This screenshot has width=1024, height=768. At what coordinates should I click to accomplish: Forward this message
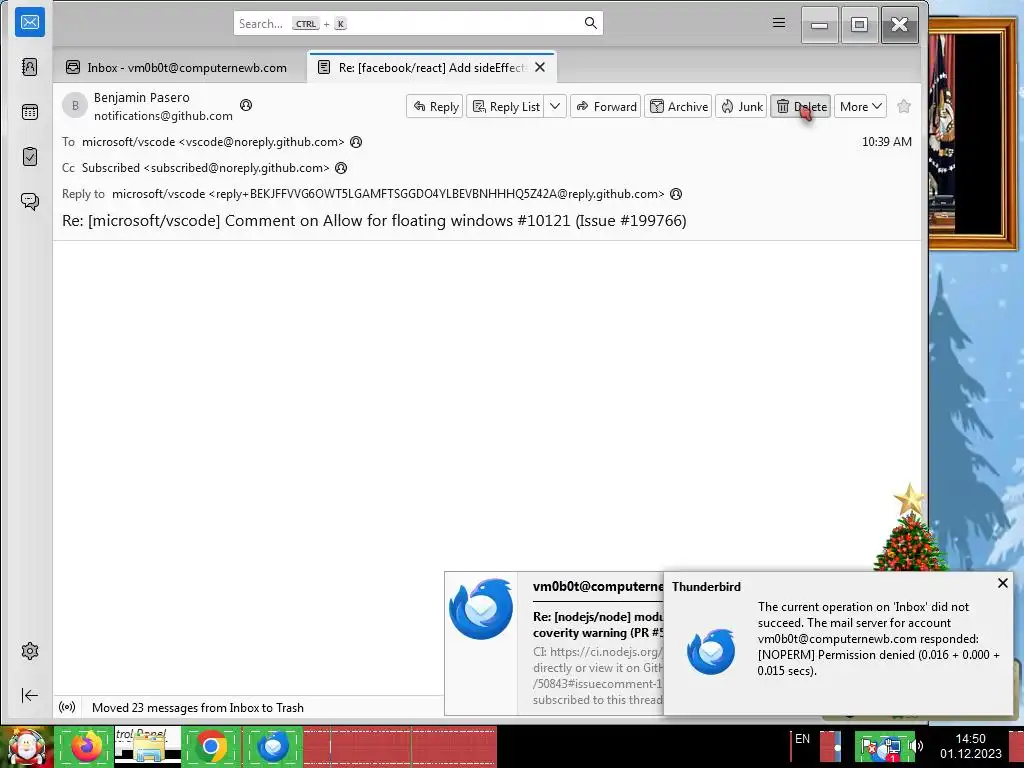click(x=606, y=106)
